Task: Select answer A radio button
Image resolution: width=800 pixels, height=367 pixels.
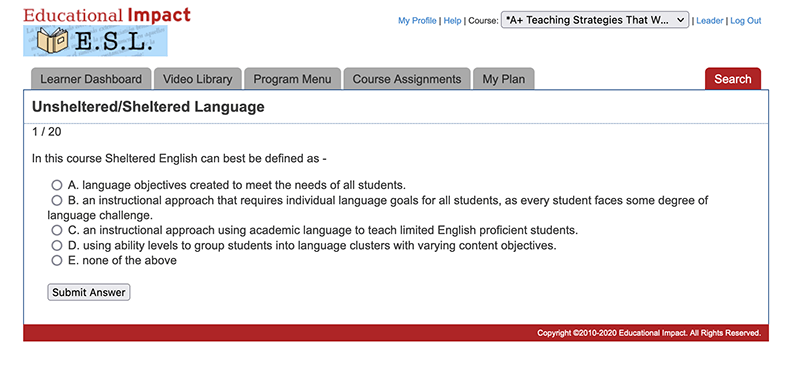Action: point(57,185)
